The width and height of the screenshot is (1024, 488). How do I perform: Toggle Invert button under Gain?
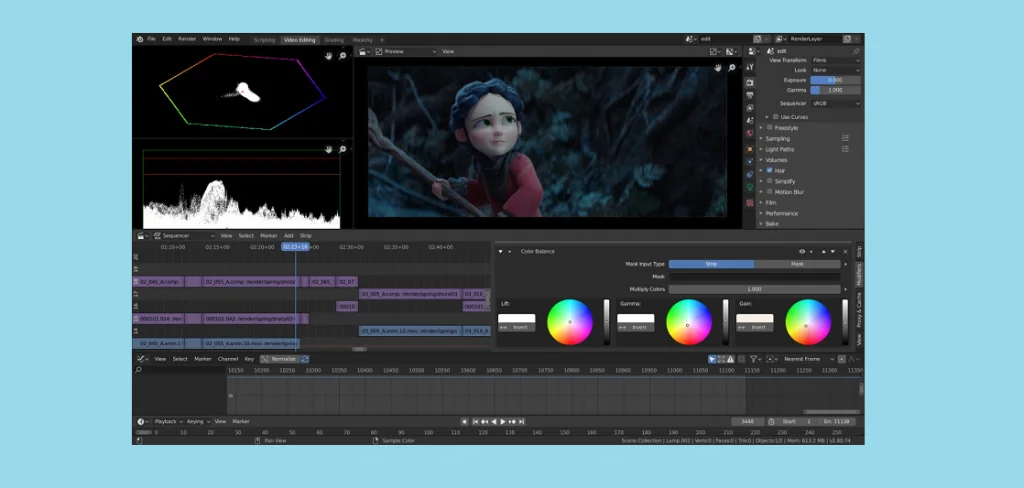pyautogui.click(x=754, y=327)
